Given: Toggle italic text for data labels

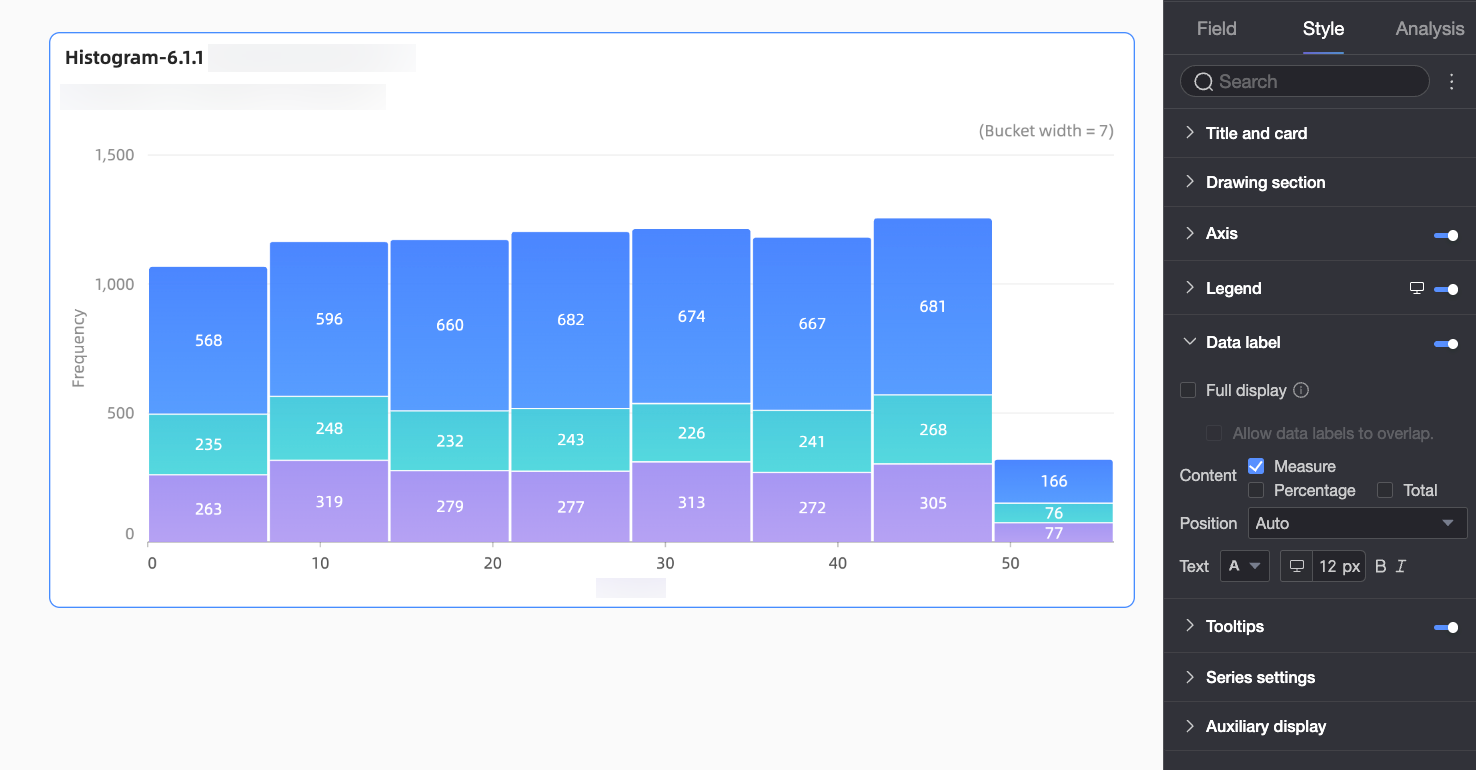Looking at the screenshot, I should click(1400, 566).
